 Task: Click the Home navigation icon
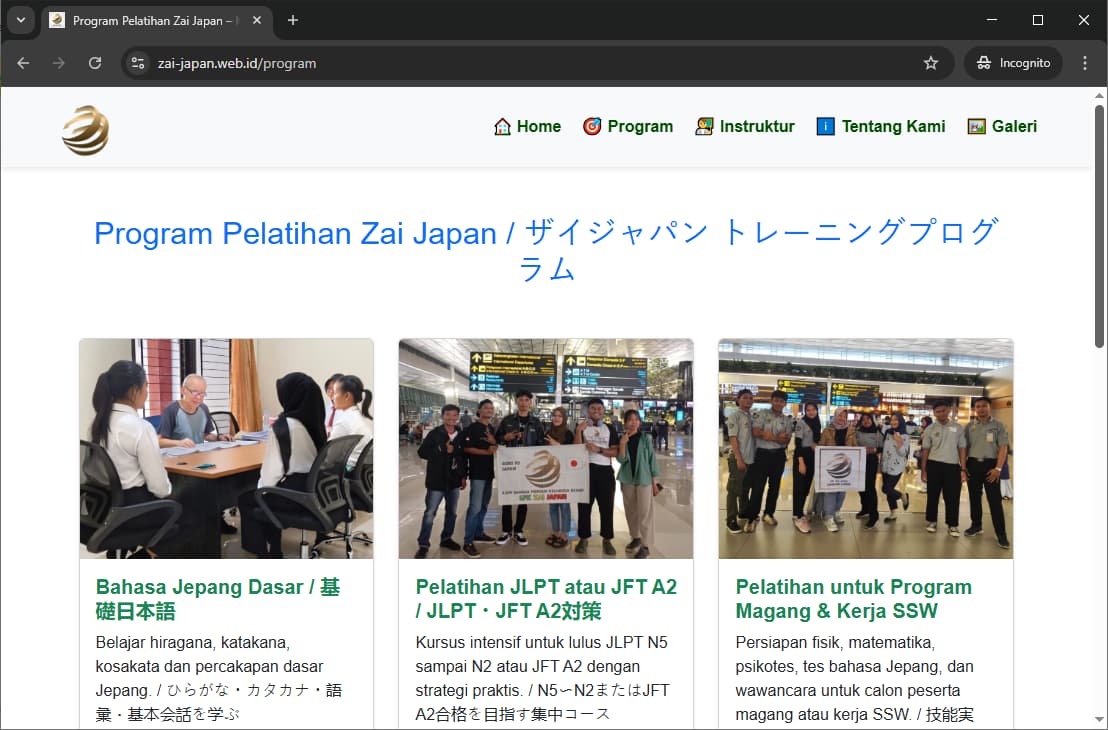[x=503, y=126]
